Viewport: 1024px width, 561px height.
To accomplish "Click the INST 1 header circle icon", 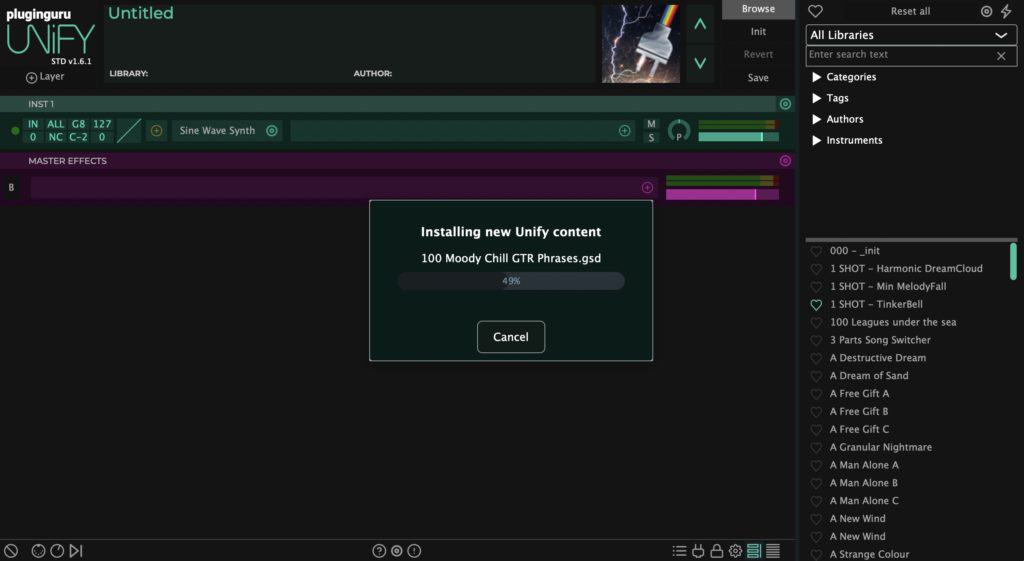I will point(785,104).
